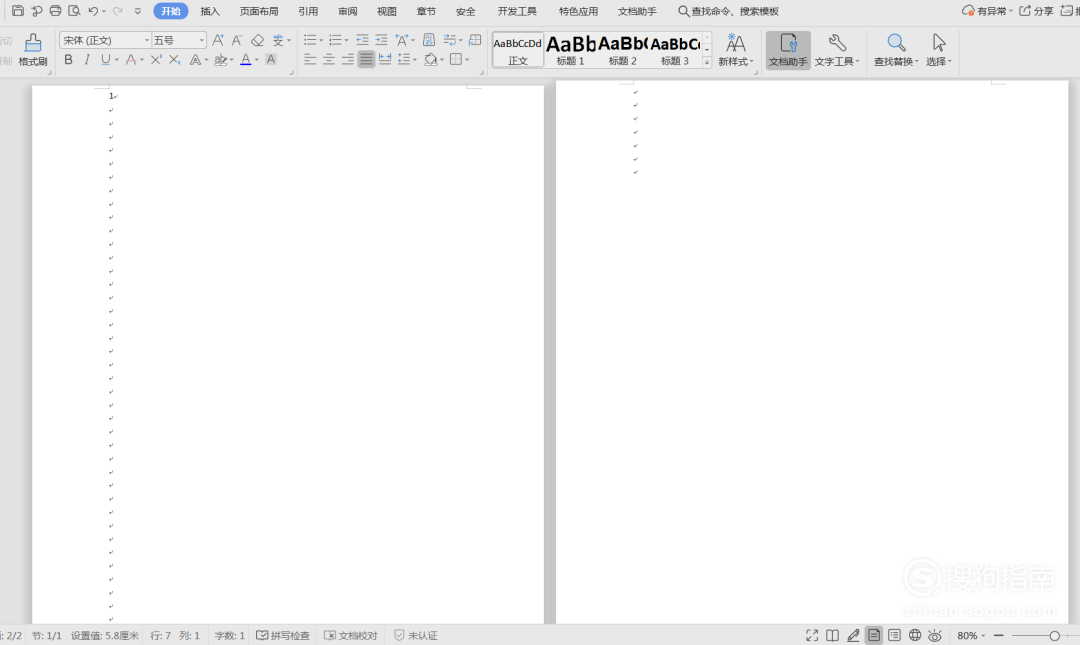Decrease font size with the shrink-font icon
Screen dimensions: 1080x645
pos(236,40)
